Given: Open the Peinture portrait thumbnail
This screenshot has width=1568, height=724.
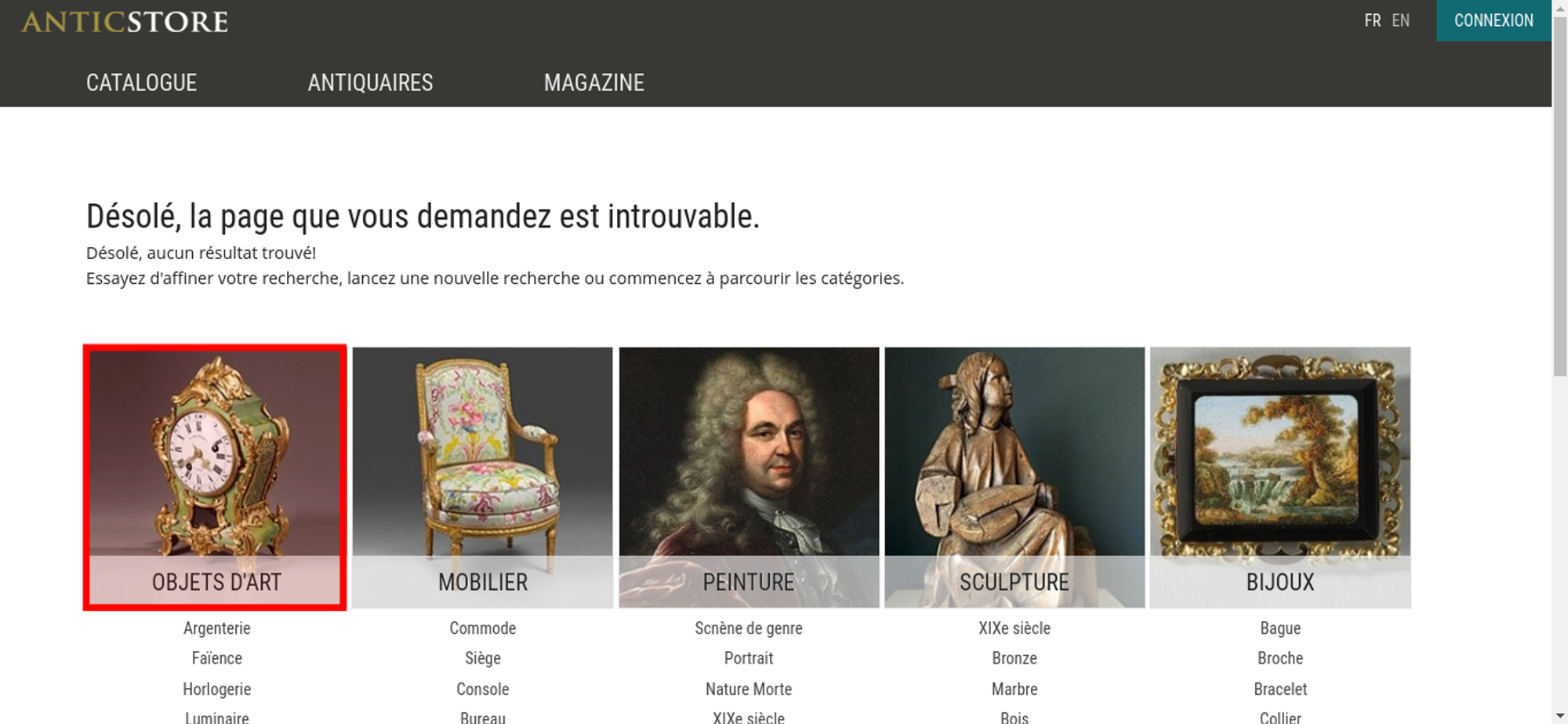Looking at the screenshot, I should point(749,478).
